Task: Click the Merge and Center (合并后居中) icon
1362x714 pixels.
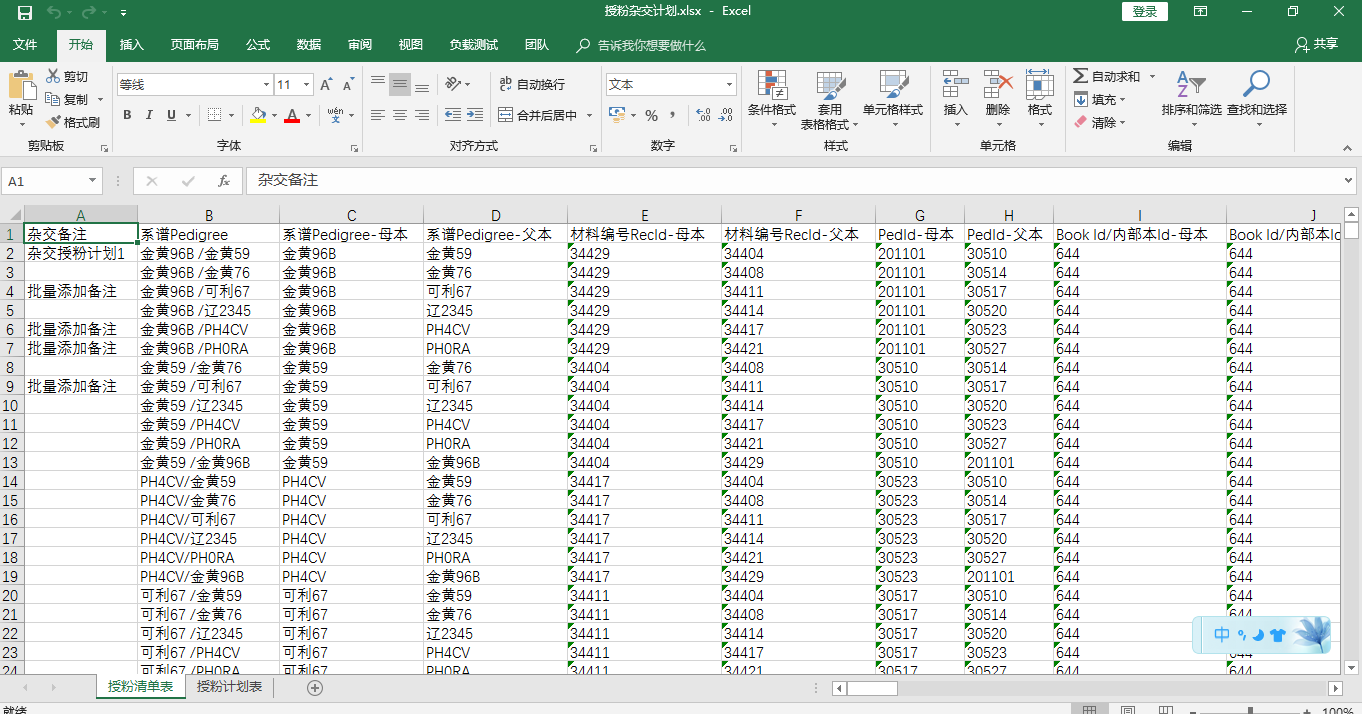Action: (505, 115)
